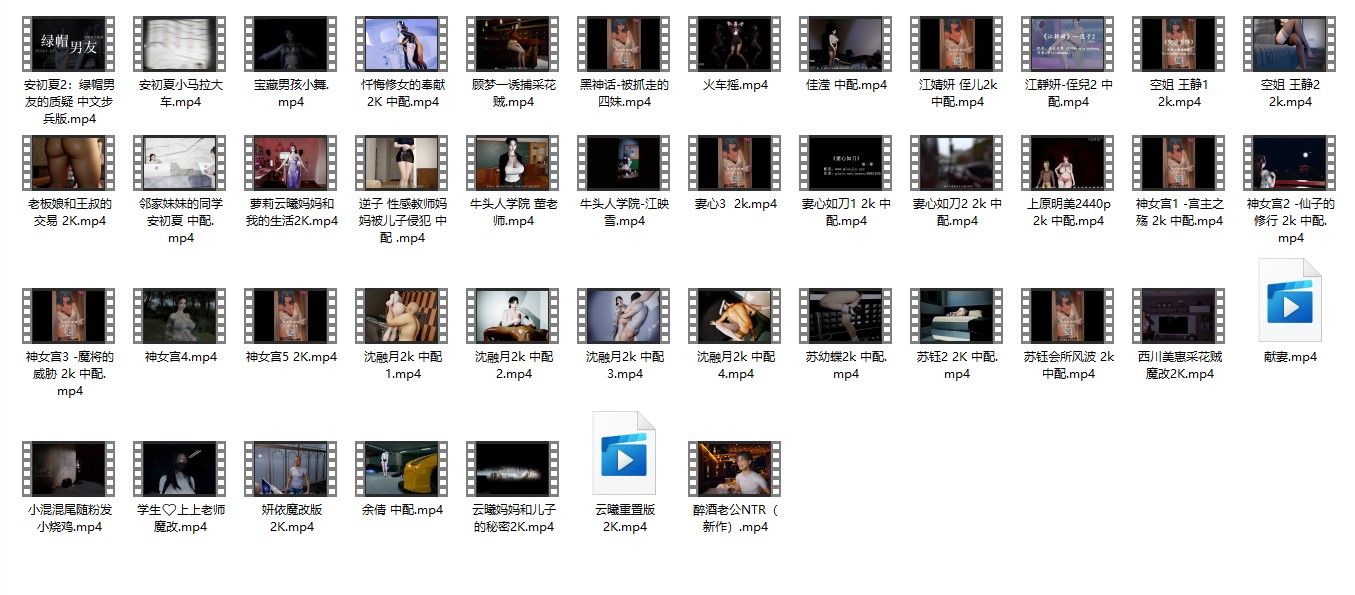Click the 小混混尾随粉发小烧鸡.mp4 file name text
The height and width of the screenshot is (595, 1355).
[68, 518]
